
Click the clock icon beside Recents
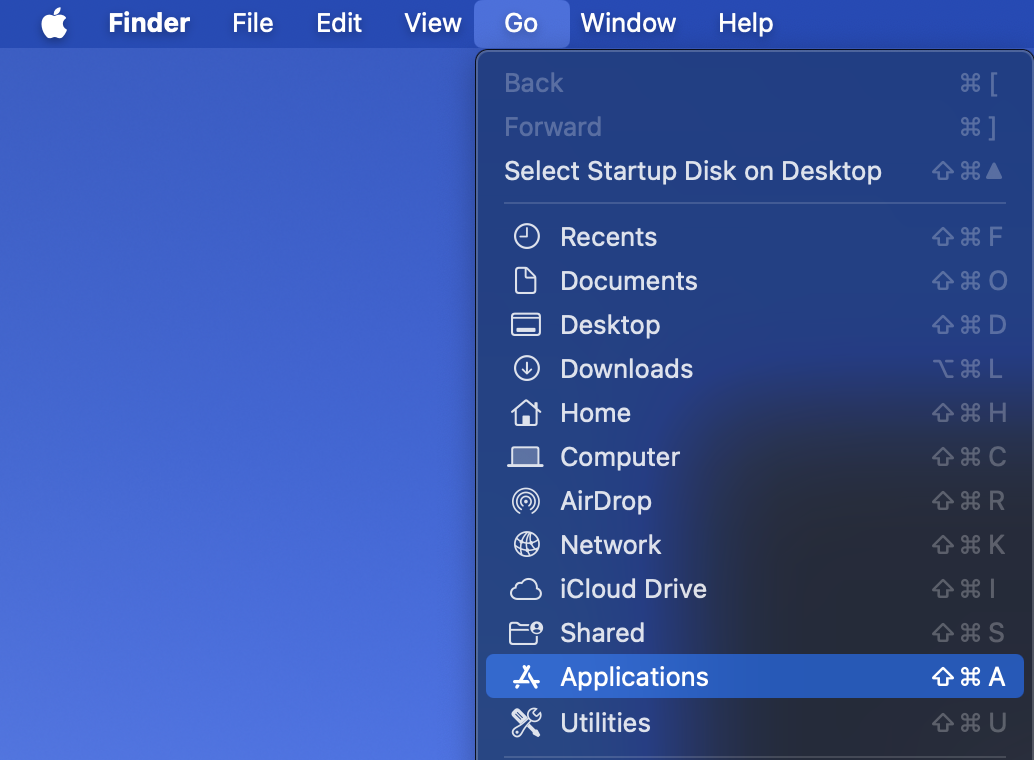pos(527,237)
